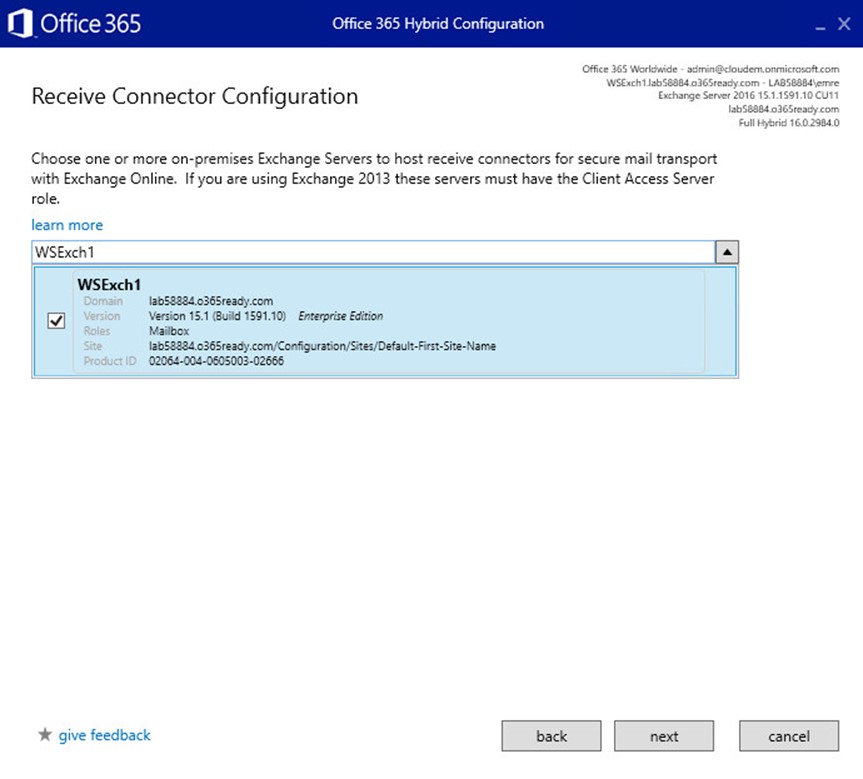Click the Mailbox role value

[x=169, y=331]
